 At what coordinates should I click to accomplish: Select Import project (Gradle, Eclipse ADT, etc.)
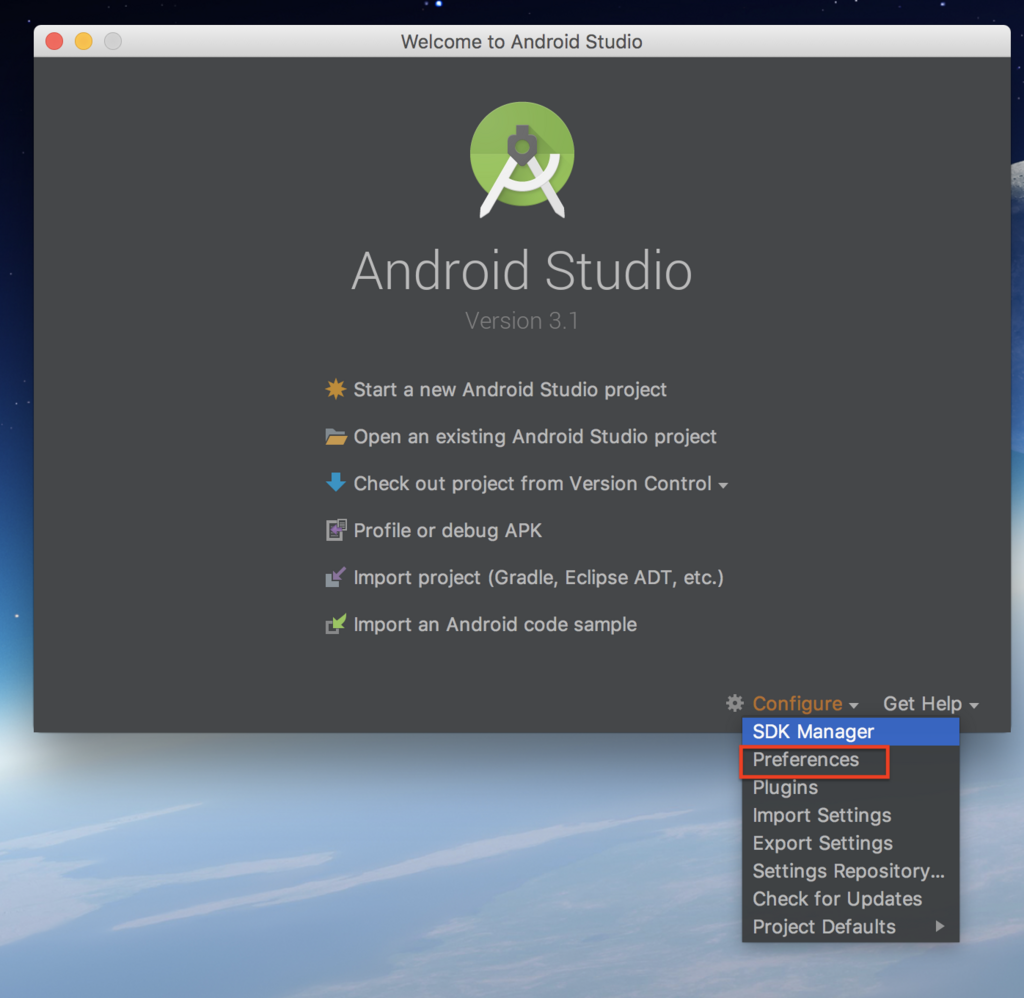pyautogui.click(x=538, y=577)
